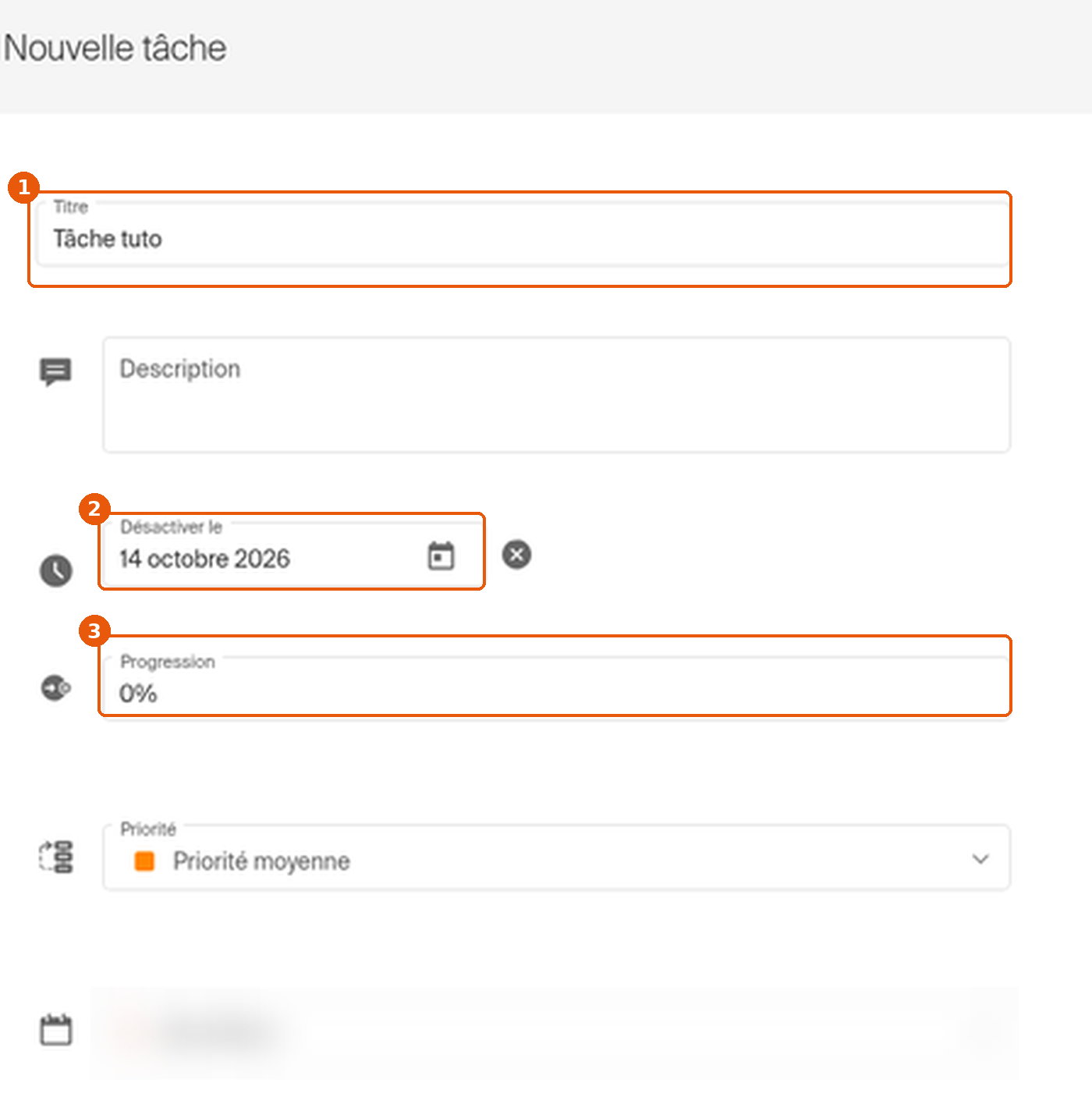Click the clock icon beside the date
1092x1097 pixels.
click(x=56, y=570)
